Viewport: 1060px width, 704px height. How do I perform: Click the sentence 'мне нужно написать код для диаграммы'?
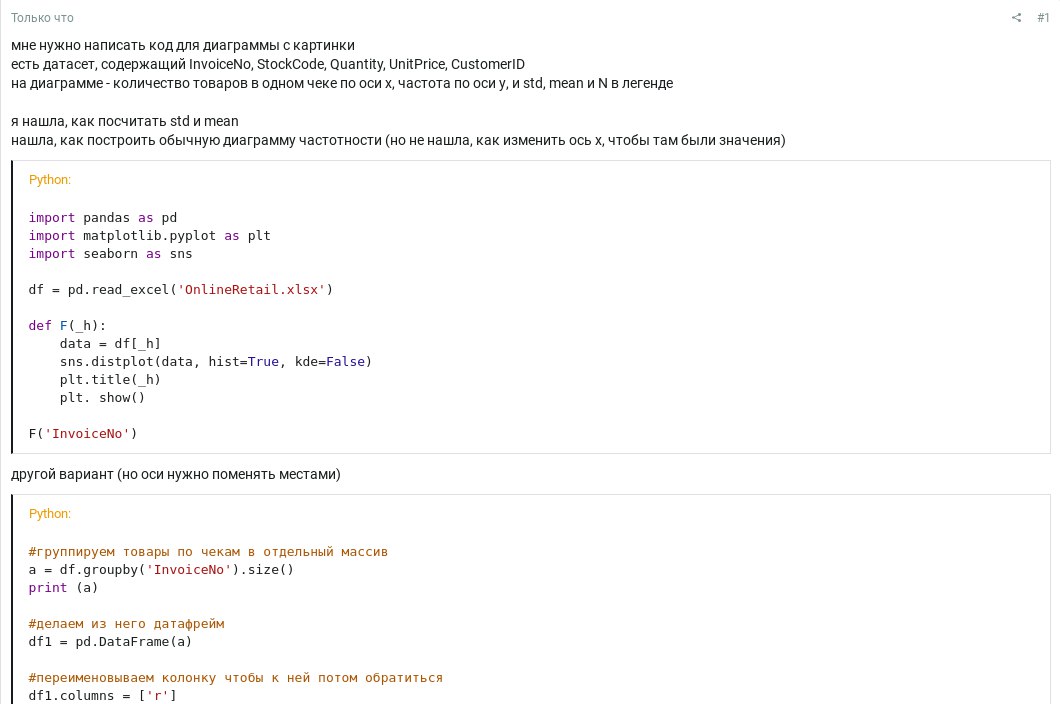[x=183, y=45]
